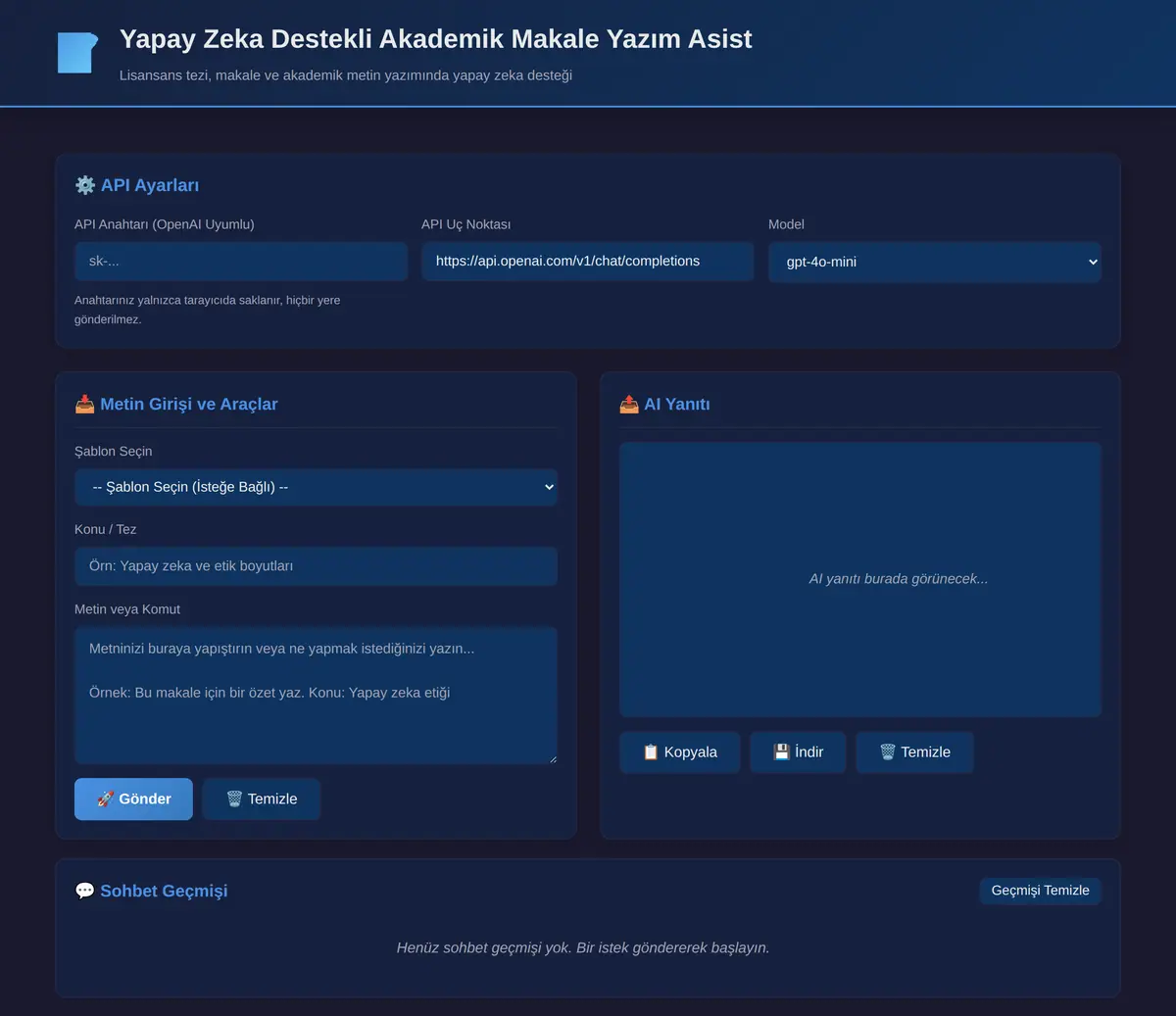The image size is (1176, 1016).
Task: Click the API Uç Noktası label
Action: click(465, 224)
